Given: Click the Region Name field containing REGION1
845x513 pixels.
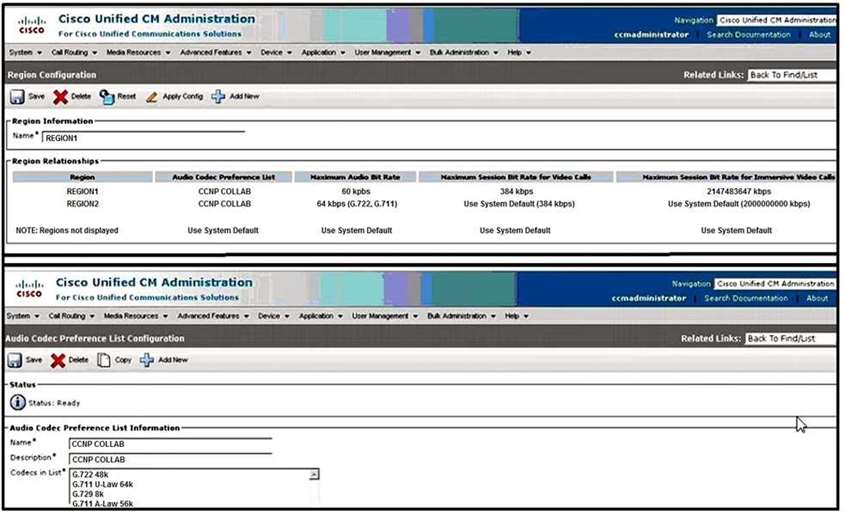Looking at the screenshot, I should pyautogui.click(x=142, y=139).
